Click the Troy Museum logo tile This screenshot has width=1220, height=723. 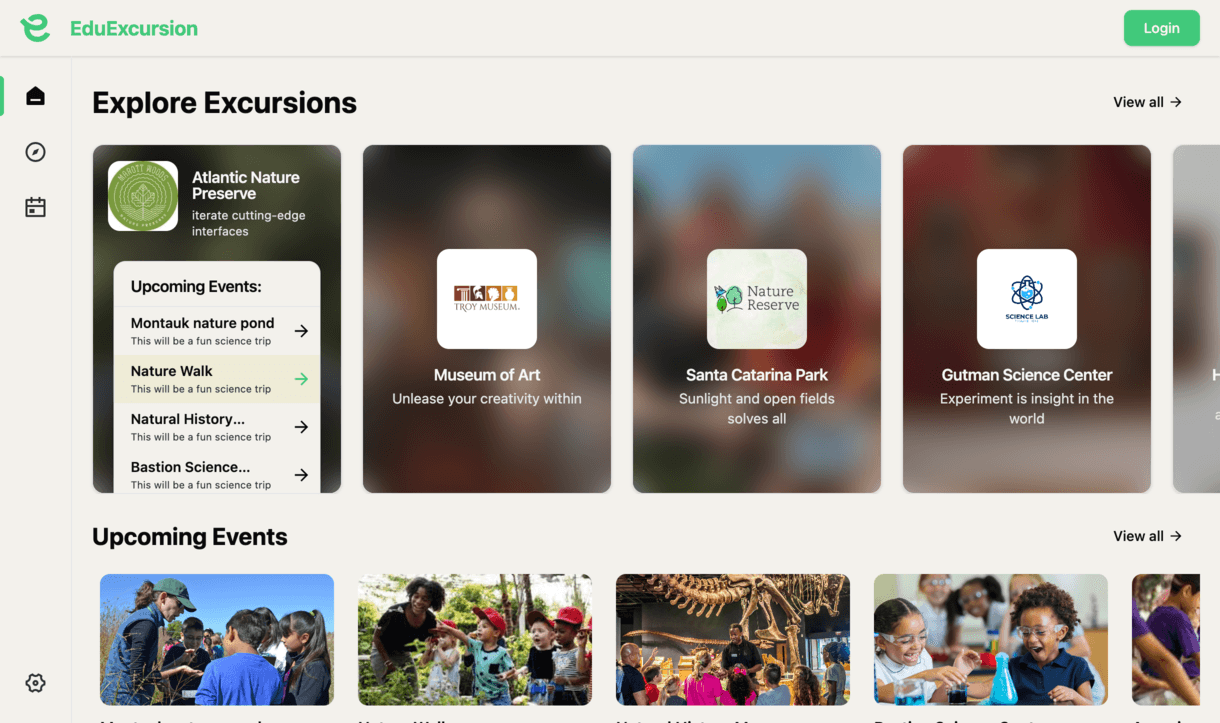(487, 299)
